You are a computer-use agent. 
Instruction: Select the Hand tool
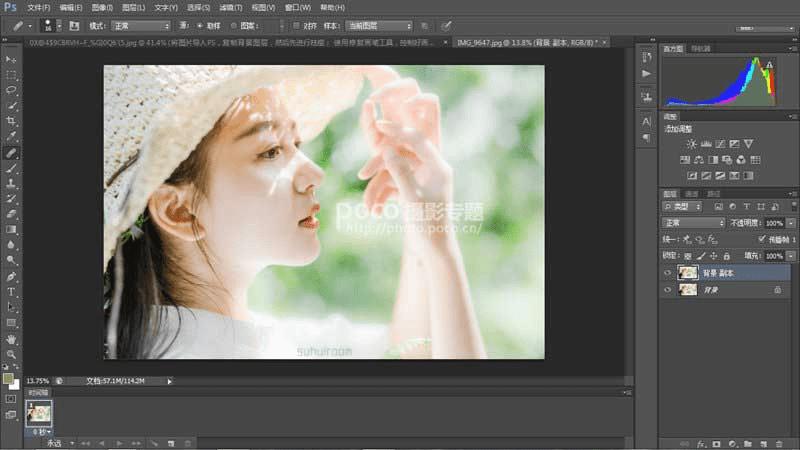point(11,339)
